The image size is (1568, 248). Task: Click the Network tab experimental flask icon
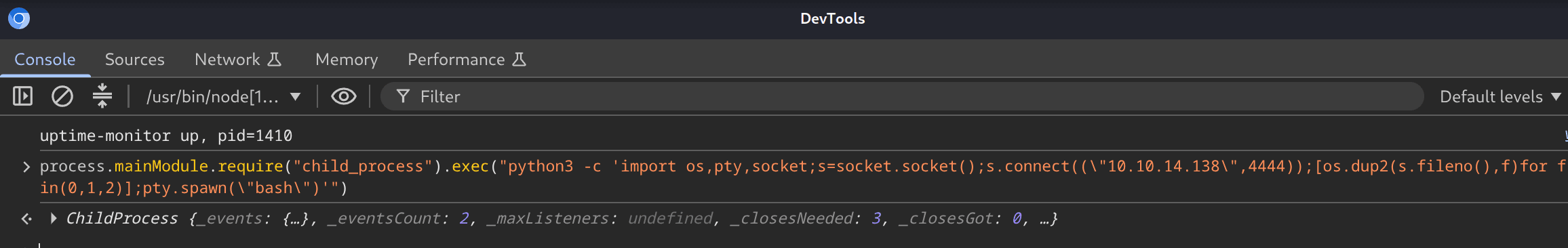275,60
